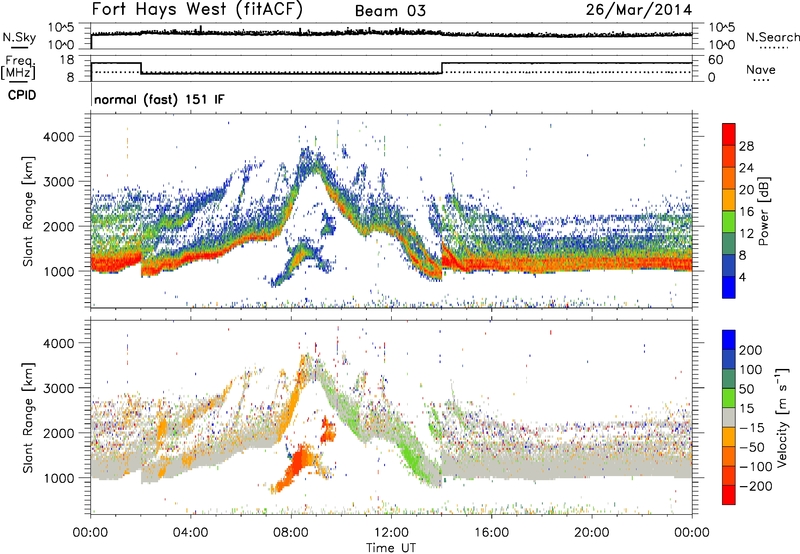The height and width of the screenshot is (554, 800).
Task: Pick the bright blue bottom Power colorbar segment
Action: point(729,287)
